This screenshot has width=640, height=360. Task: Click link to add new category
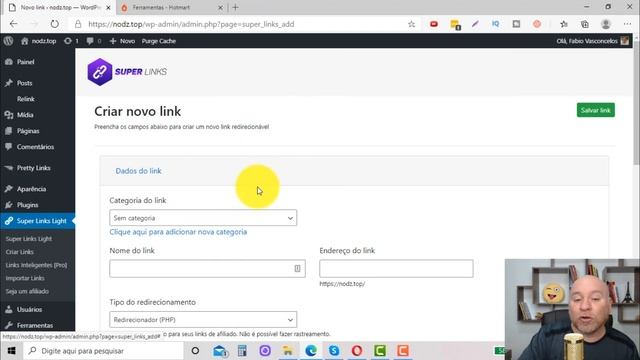(x=178, y=232)
